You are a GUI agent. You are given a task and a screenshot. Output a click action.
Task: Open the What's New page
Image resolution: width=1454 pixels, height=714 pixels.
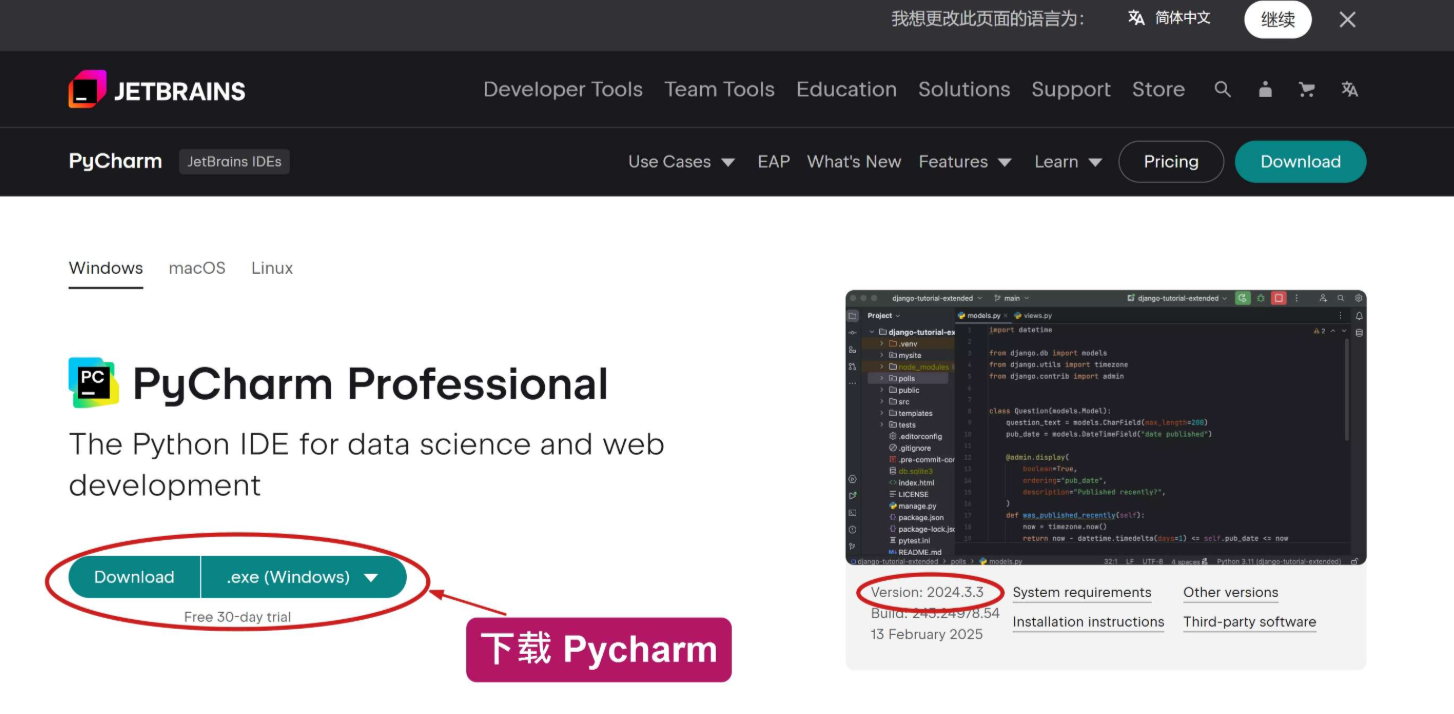854,162
